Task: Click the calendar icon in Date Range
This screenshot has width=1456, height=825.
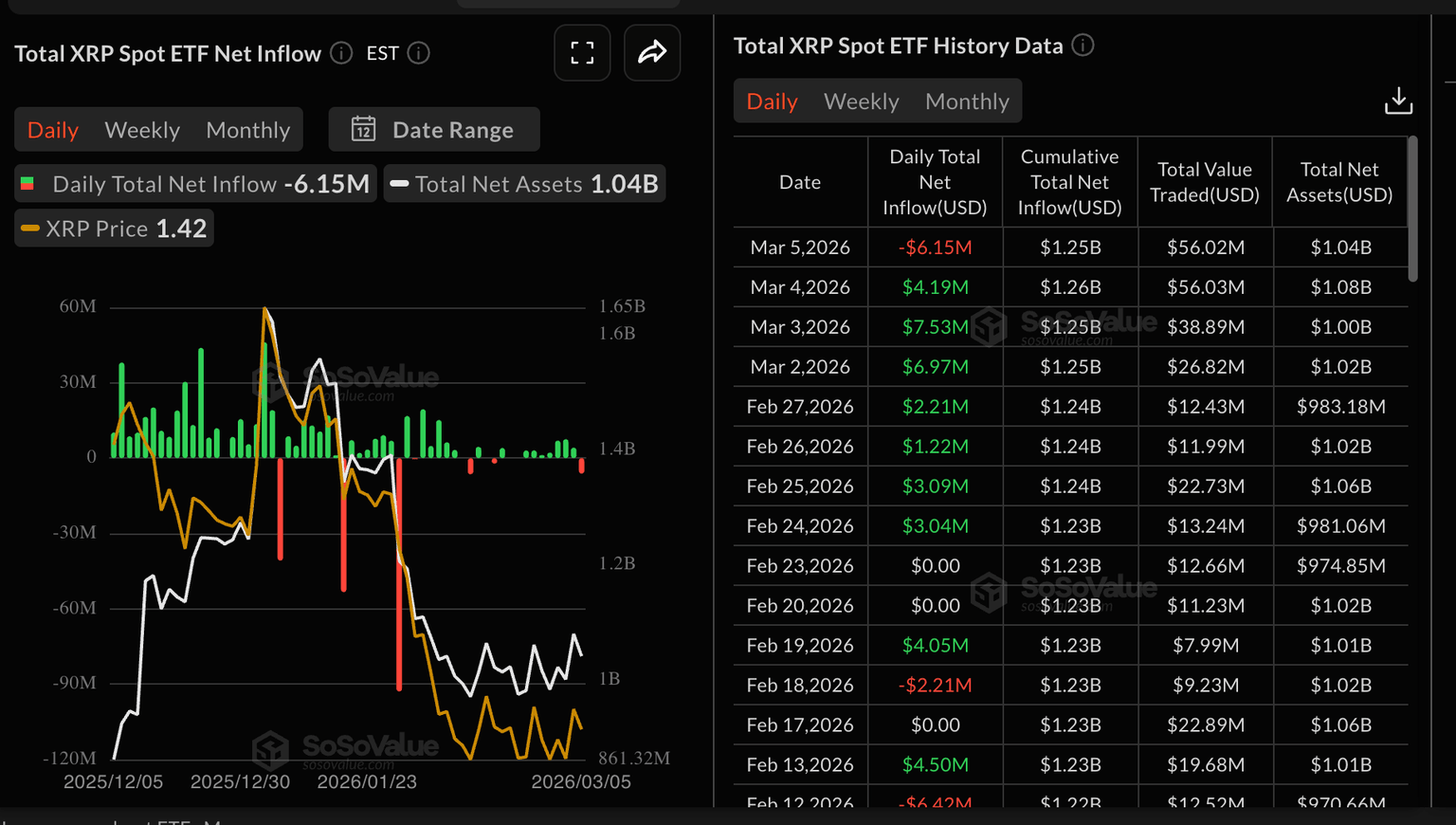Action: 363,129
